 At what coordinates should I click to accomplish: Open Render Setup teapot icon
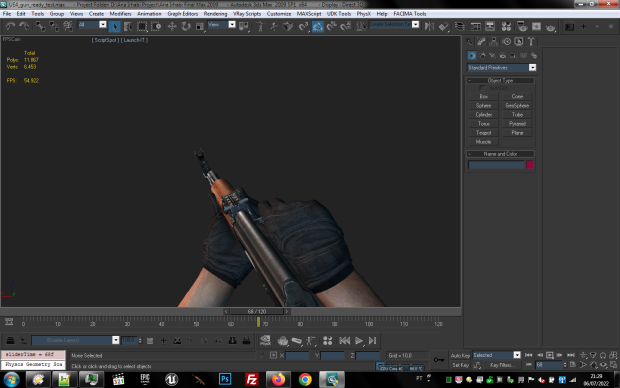[522, 26]
